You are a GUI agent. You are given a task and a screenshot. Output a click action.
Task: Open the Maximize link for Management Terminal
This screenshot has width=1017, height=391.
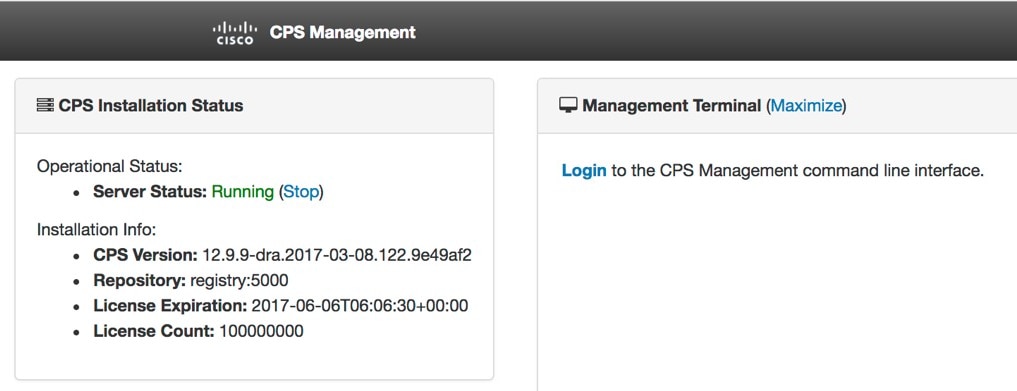(806, 106)
